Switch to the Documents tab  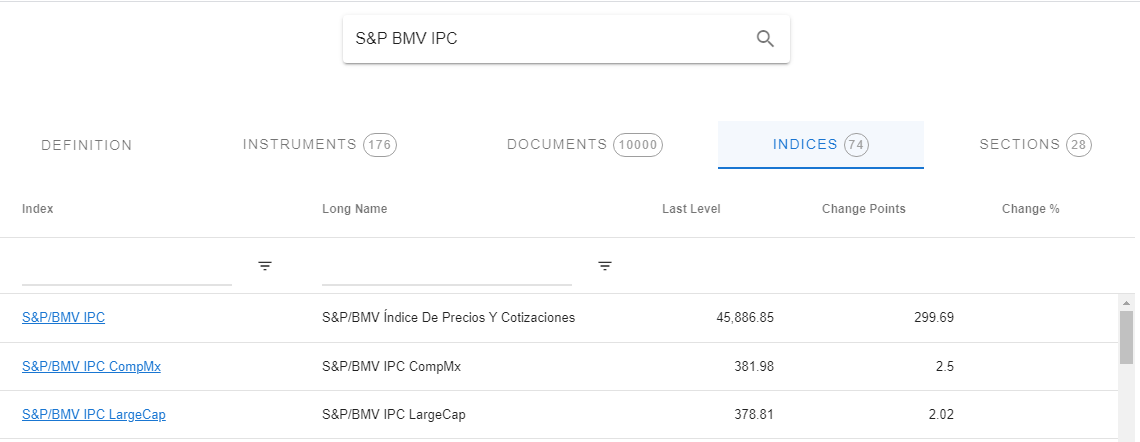click(585, 145)
